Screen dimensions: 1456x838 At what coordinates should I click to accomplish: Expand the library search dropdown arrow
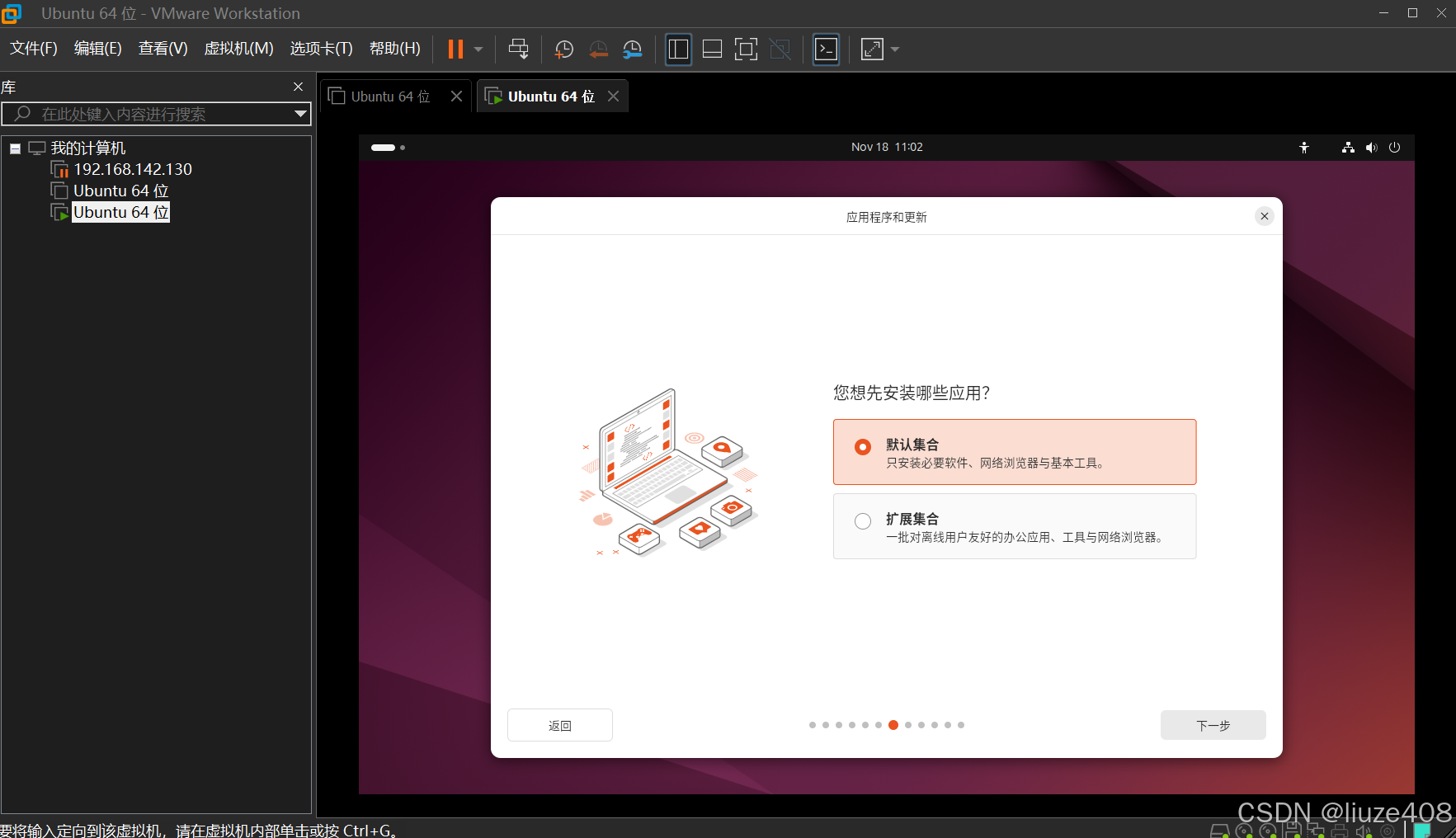[x=301, y=114]
